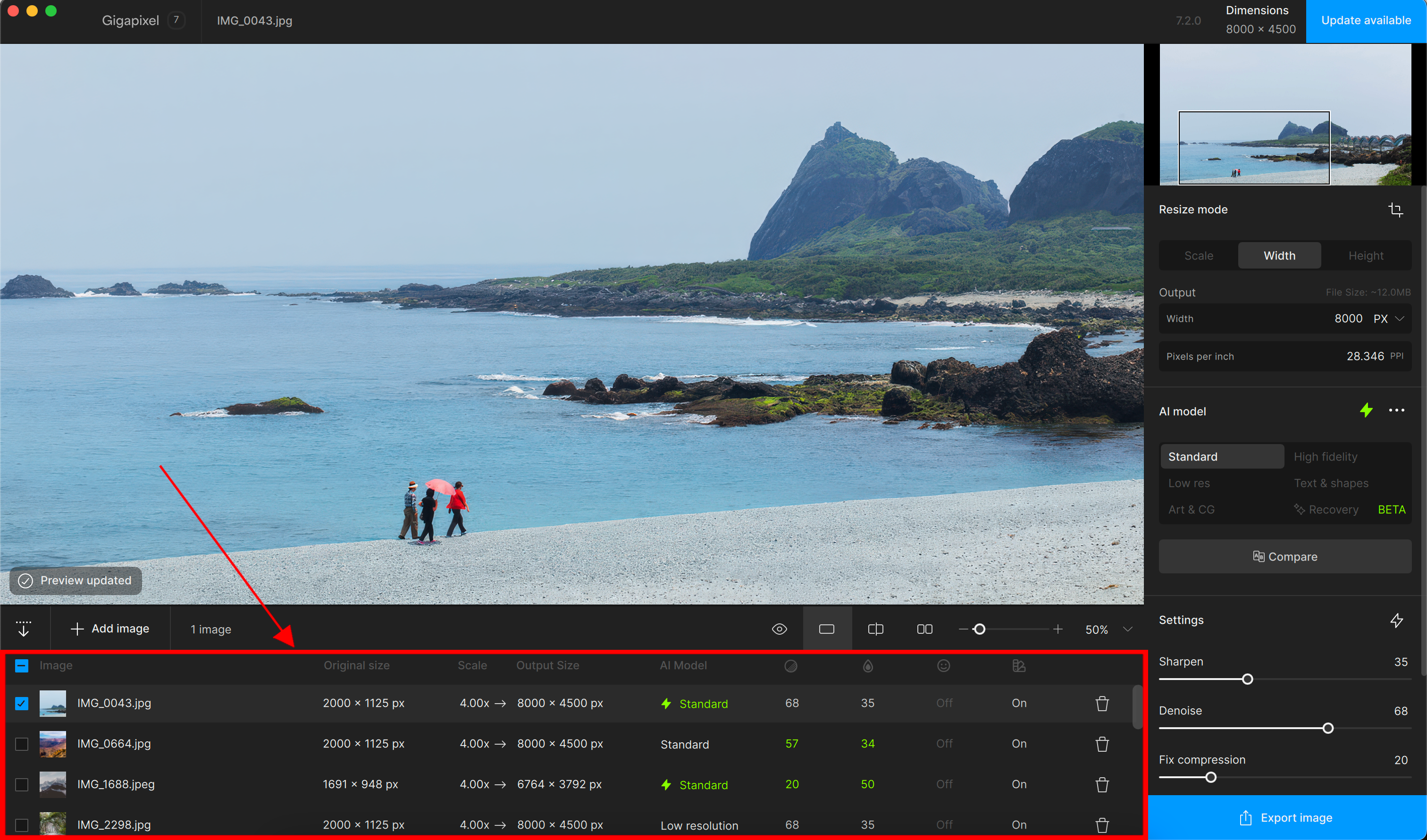Click the Export image button
1427x840 pixels.
pos(1287,817)
